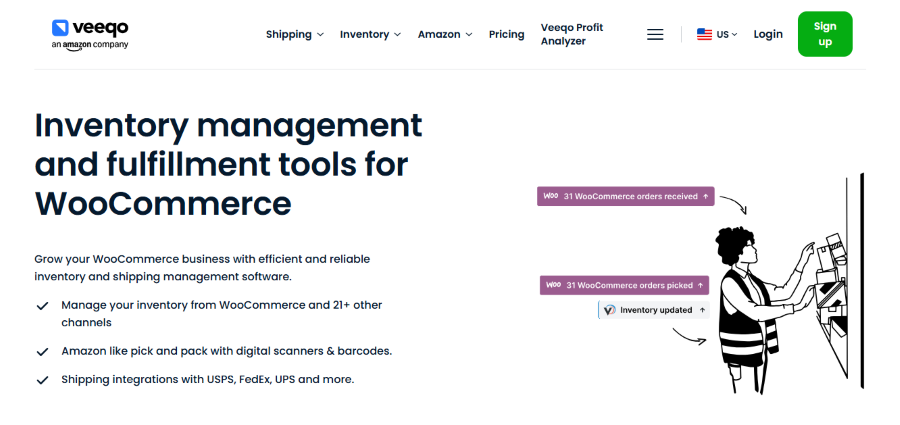Click Veeqo icon on Inventory updated badge
900x425 pixels.
[610, 310]
